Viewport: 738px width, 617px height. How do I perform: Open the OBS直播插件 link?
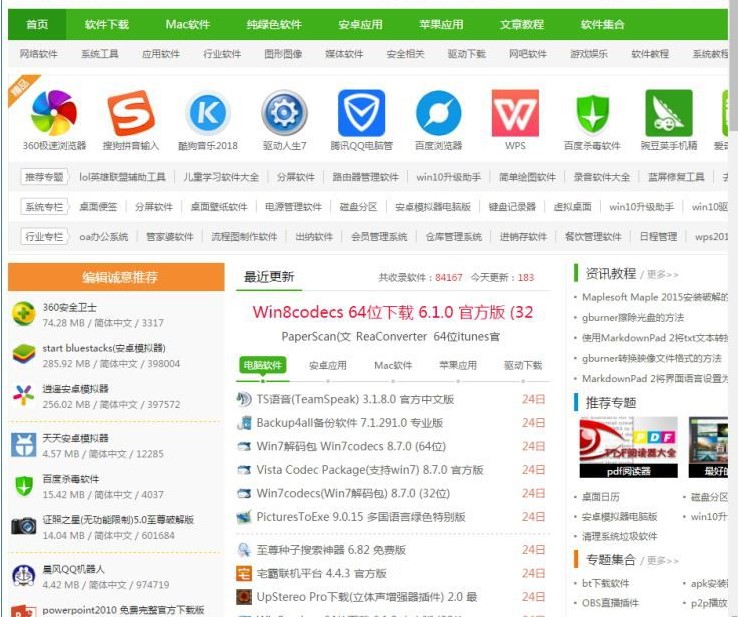(610, 603)
